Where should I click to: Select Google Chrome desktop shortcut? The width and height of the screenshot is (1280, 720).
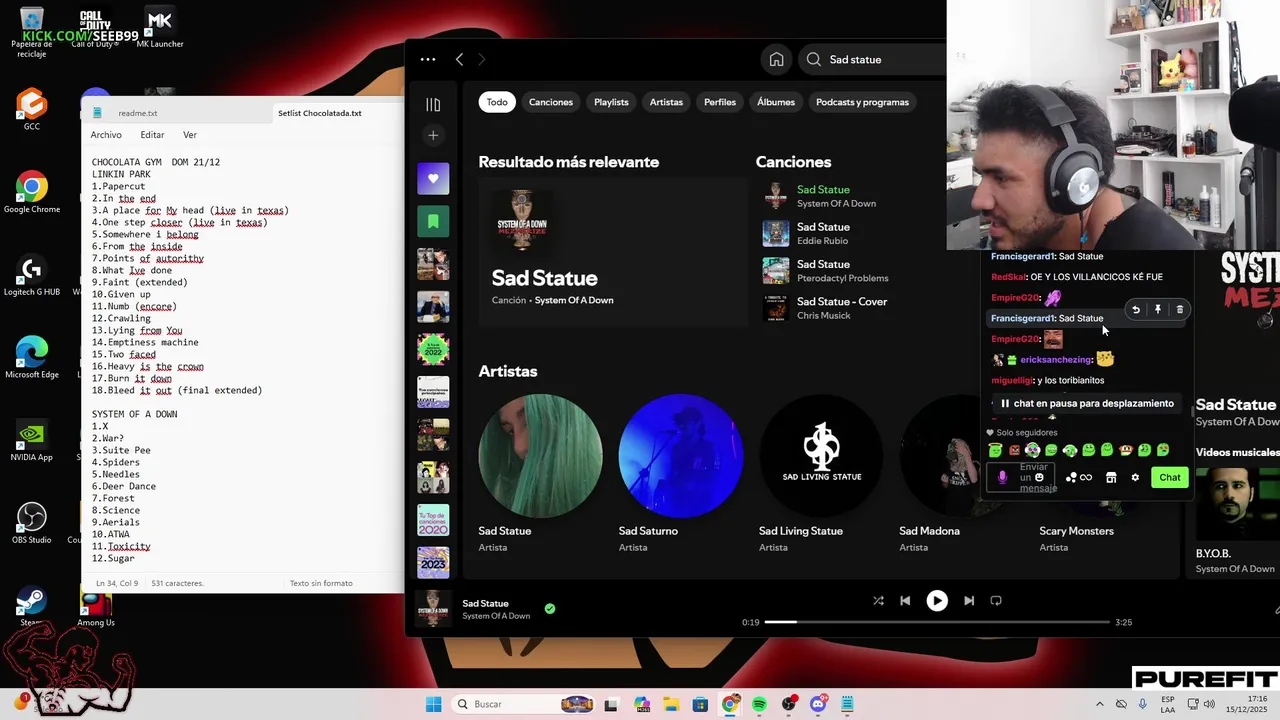click(x=32, y=193)
